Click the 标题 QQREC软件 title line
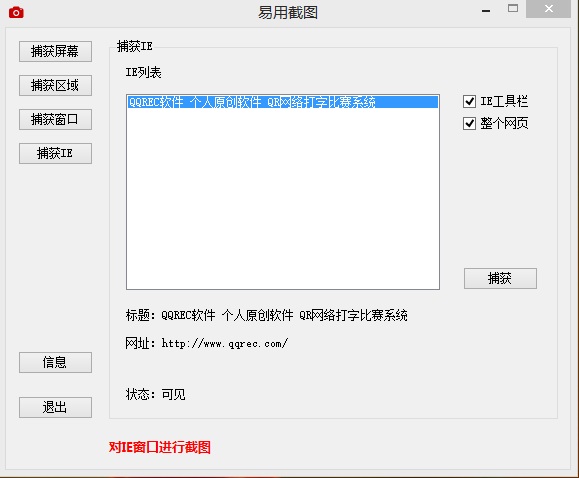The width and height of the screenshot is (579, 478). point(266,315)
